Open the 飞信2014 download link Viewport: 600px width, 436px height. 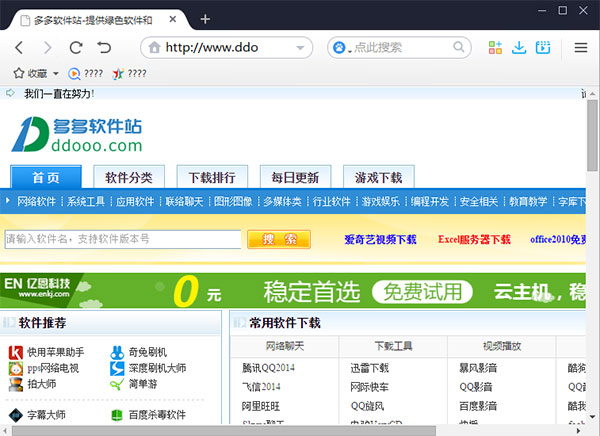(261, 387)
